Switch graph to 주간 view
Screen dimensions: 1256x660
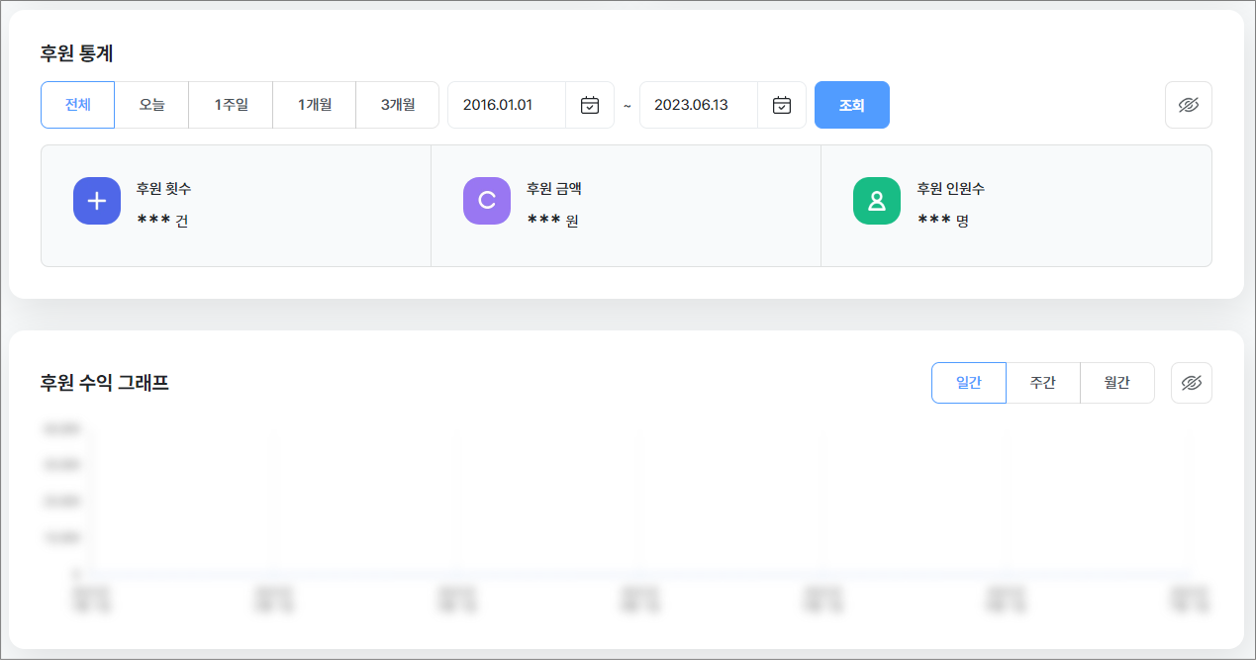pos(1043,383)
